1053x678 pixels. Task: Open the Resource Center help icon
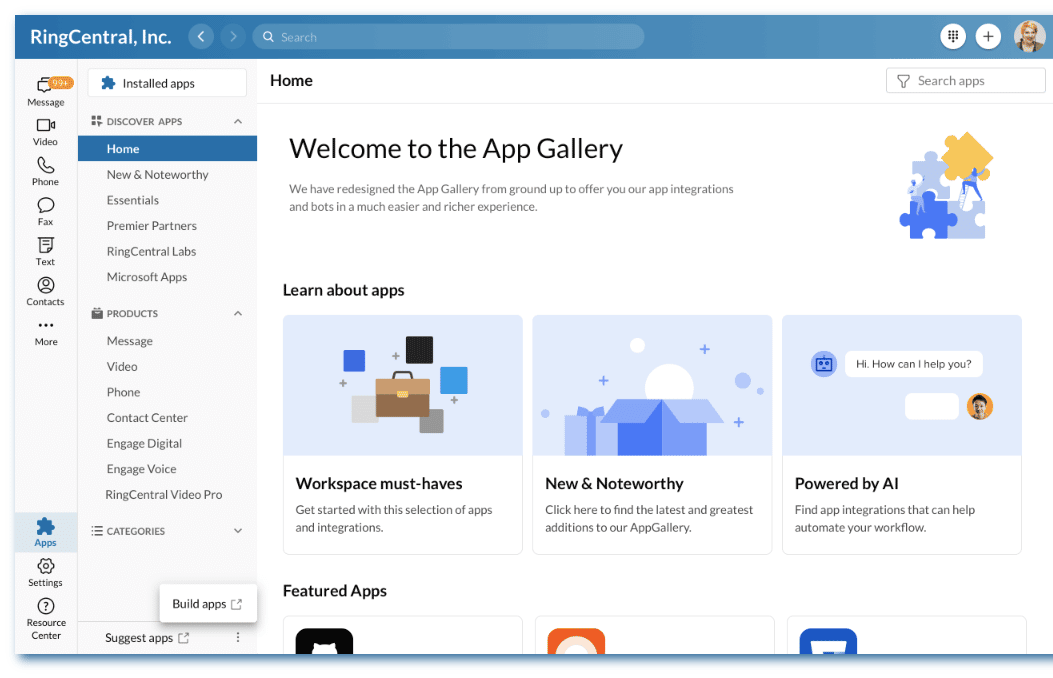(45, 607)
